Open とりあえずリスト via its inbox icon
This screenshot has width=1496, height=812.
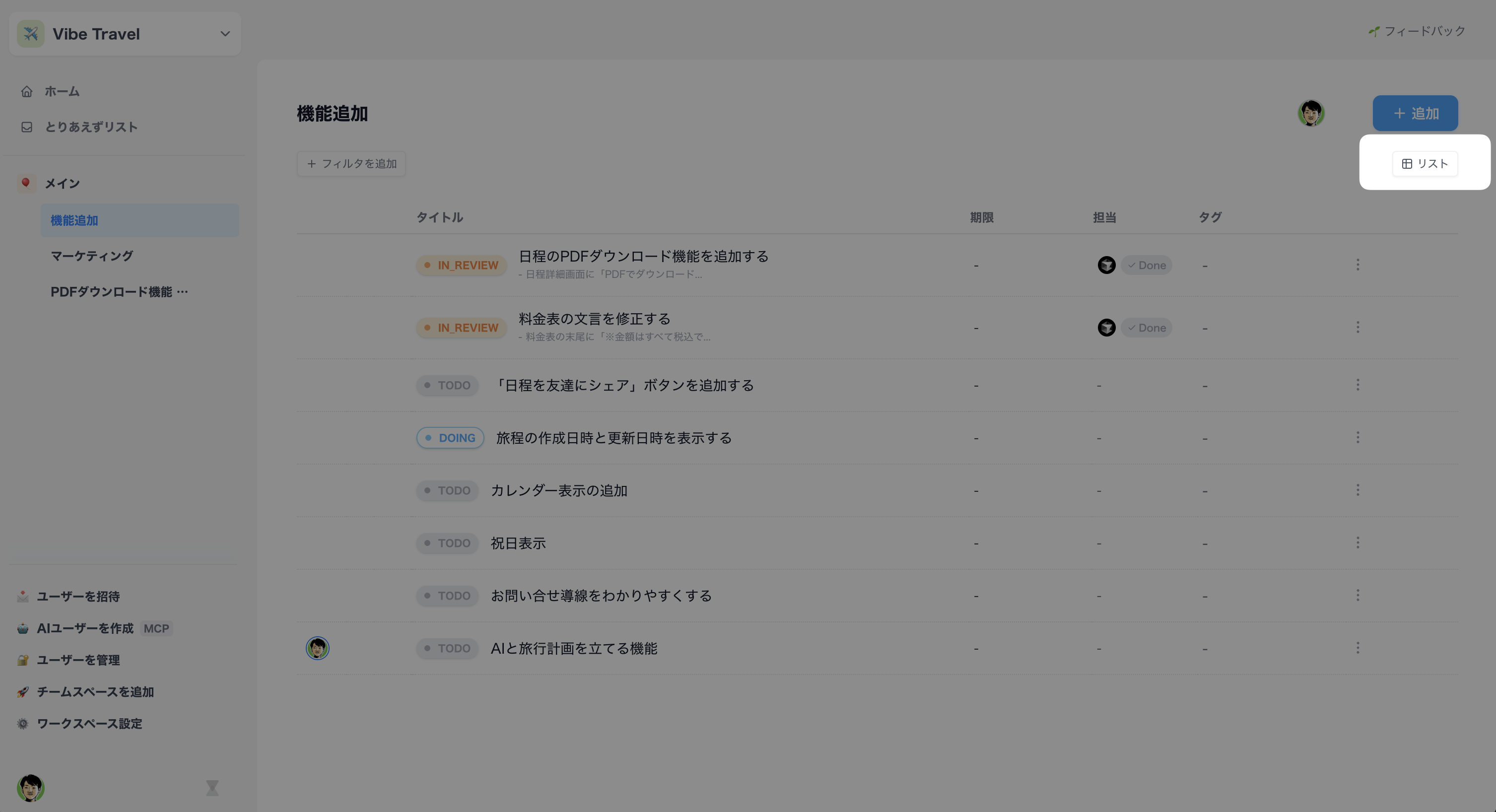tap(27, 127)
